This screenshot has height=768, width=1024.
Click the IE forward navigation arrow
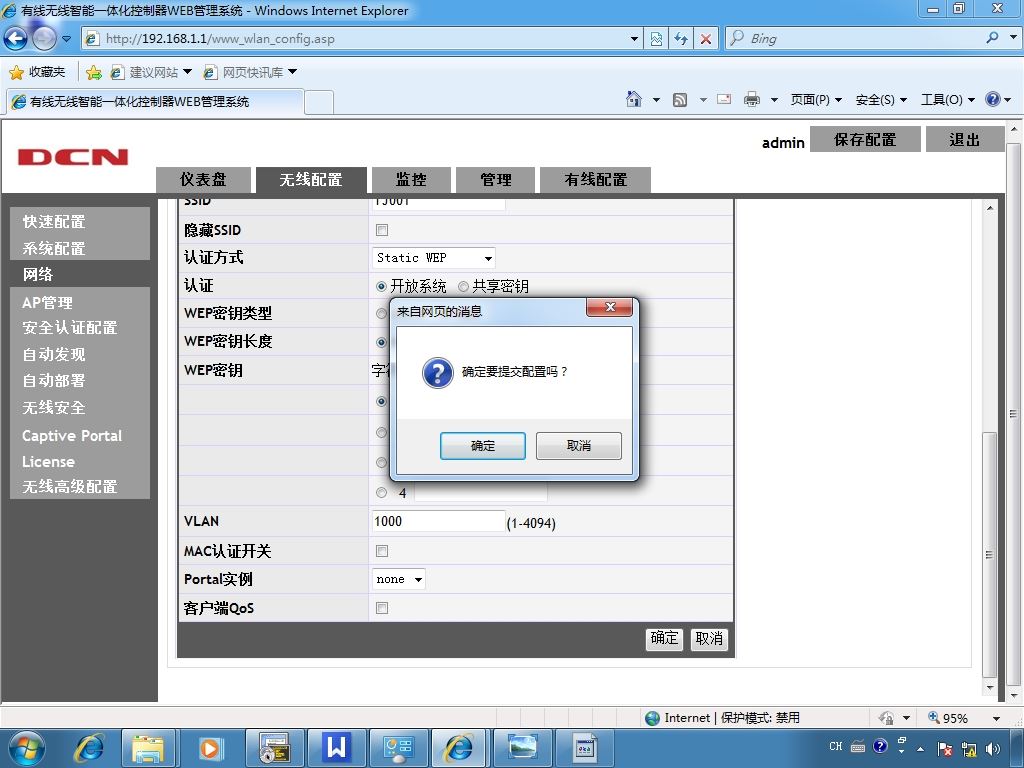(x=44, y=39)
